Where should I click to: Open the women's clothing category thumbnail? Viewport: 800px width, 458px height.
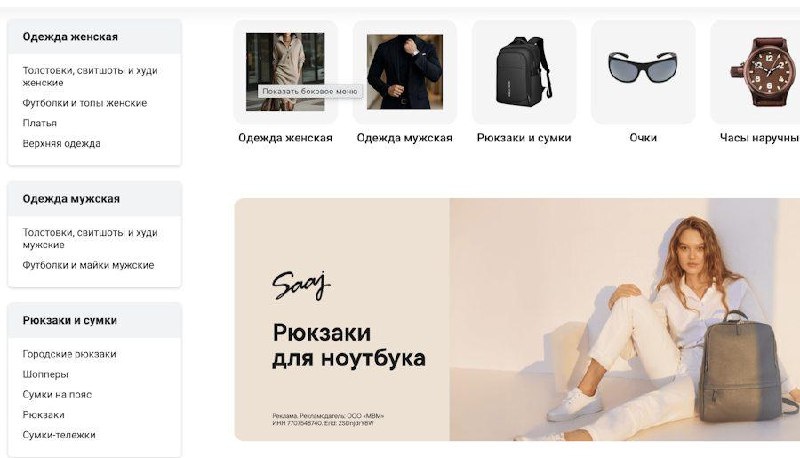click(x=285, y=71)
